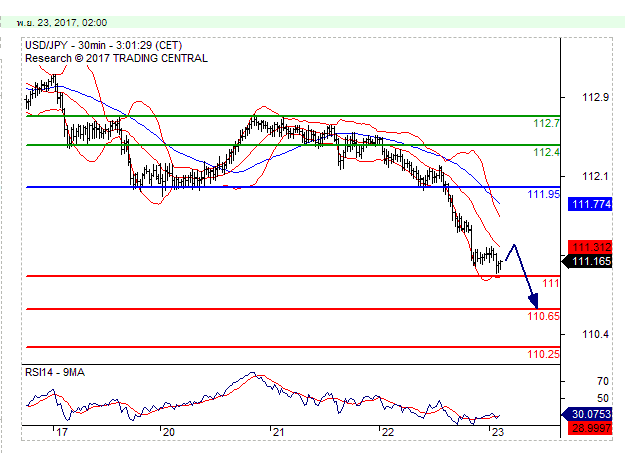Click the 'RSI14 - 9MA' indicator label
This screenshot has width=625, height=454.
(x=55, y=373)
